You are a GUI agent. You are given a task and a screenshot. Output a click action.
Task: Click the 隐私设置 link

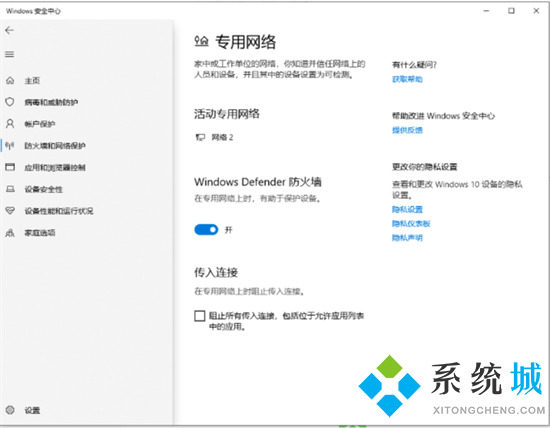click(x=407, y=209)
